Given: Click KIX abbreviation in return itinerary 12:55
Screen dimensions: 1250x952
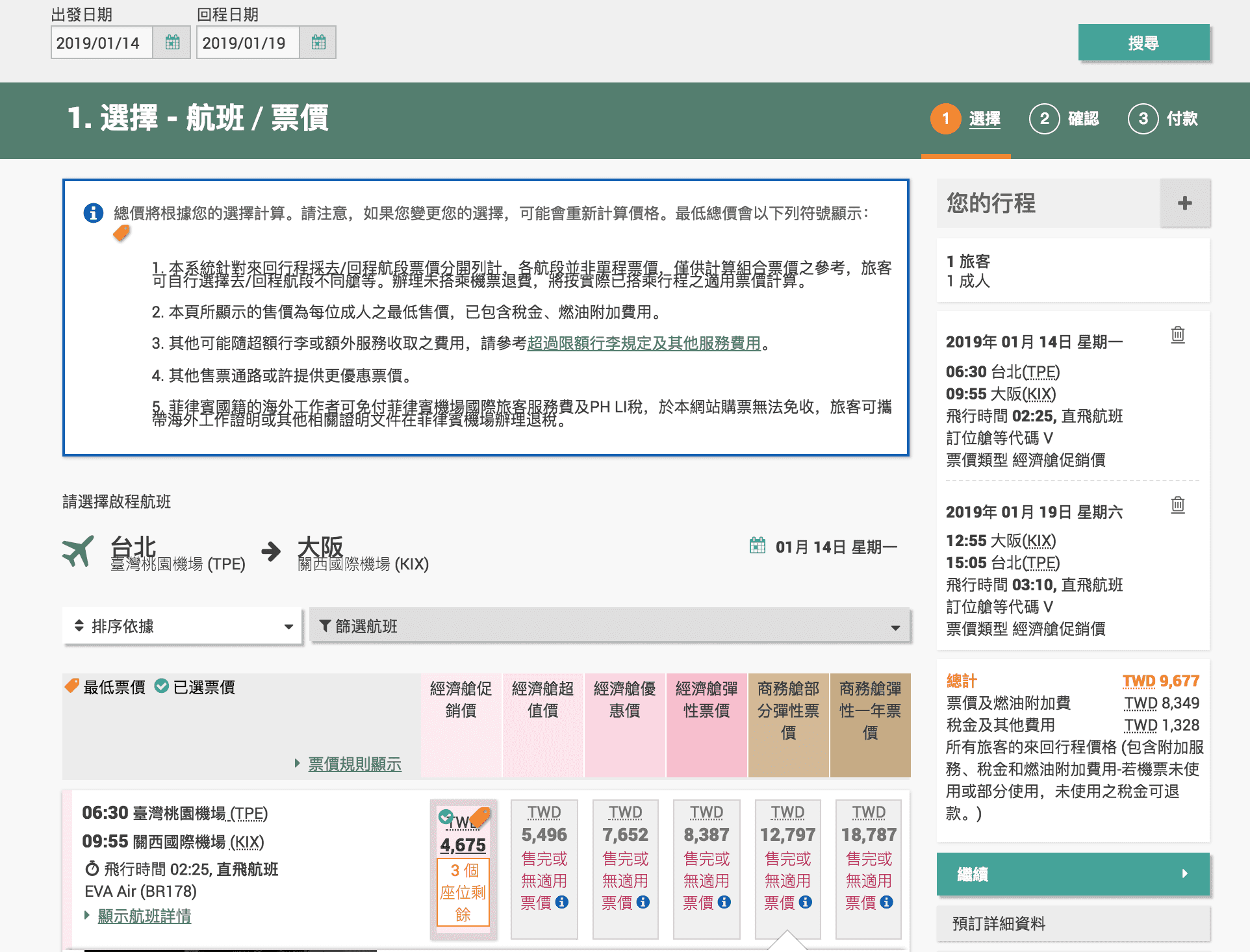Looking at the screenshot, I should click(1040, 541).
